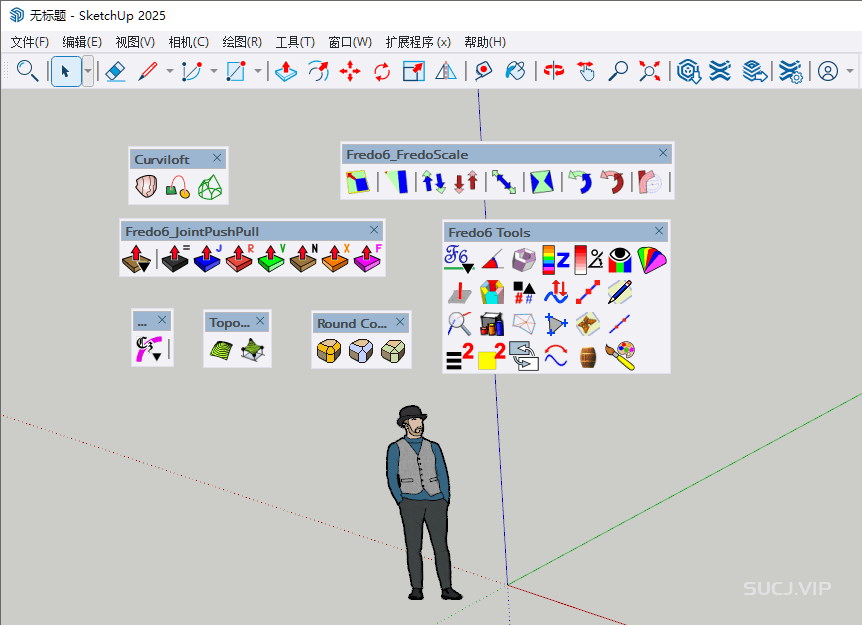Select the Move tool with red arrows
The image size is (862, 625).
350,71
